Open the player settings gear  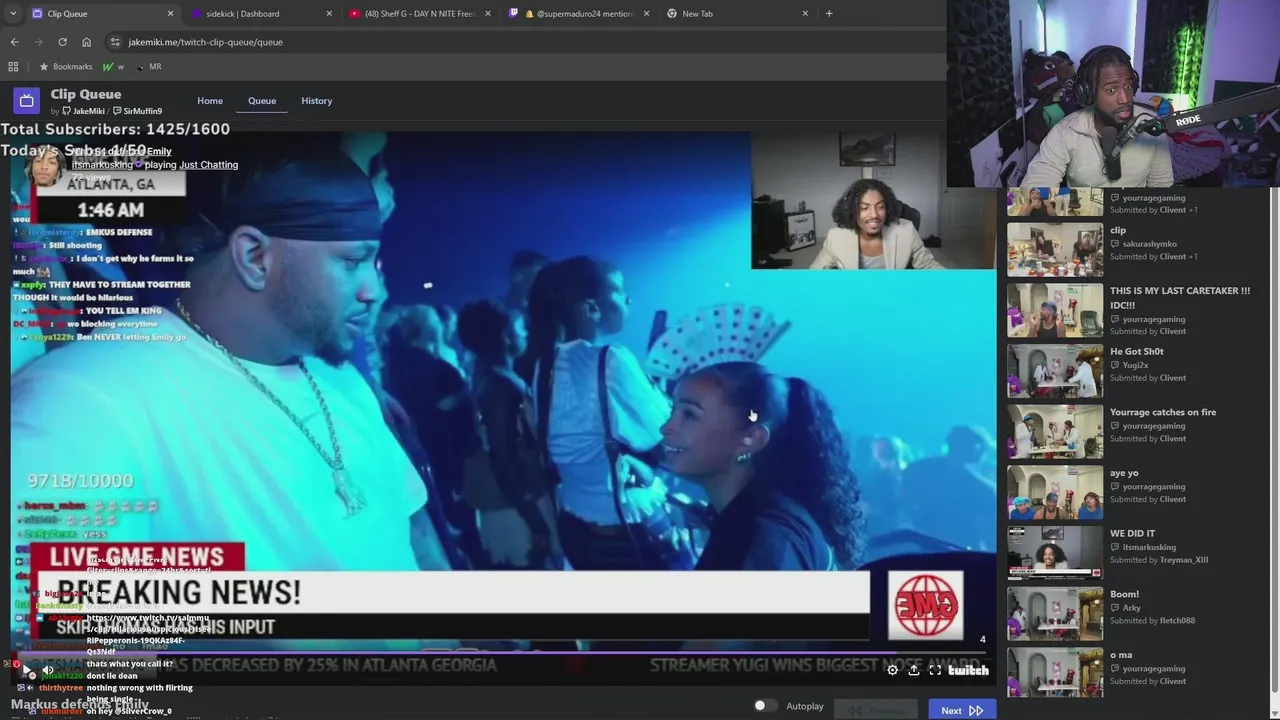click(x=892, y=670)
